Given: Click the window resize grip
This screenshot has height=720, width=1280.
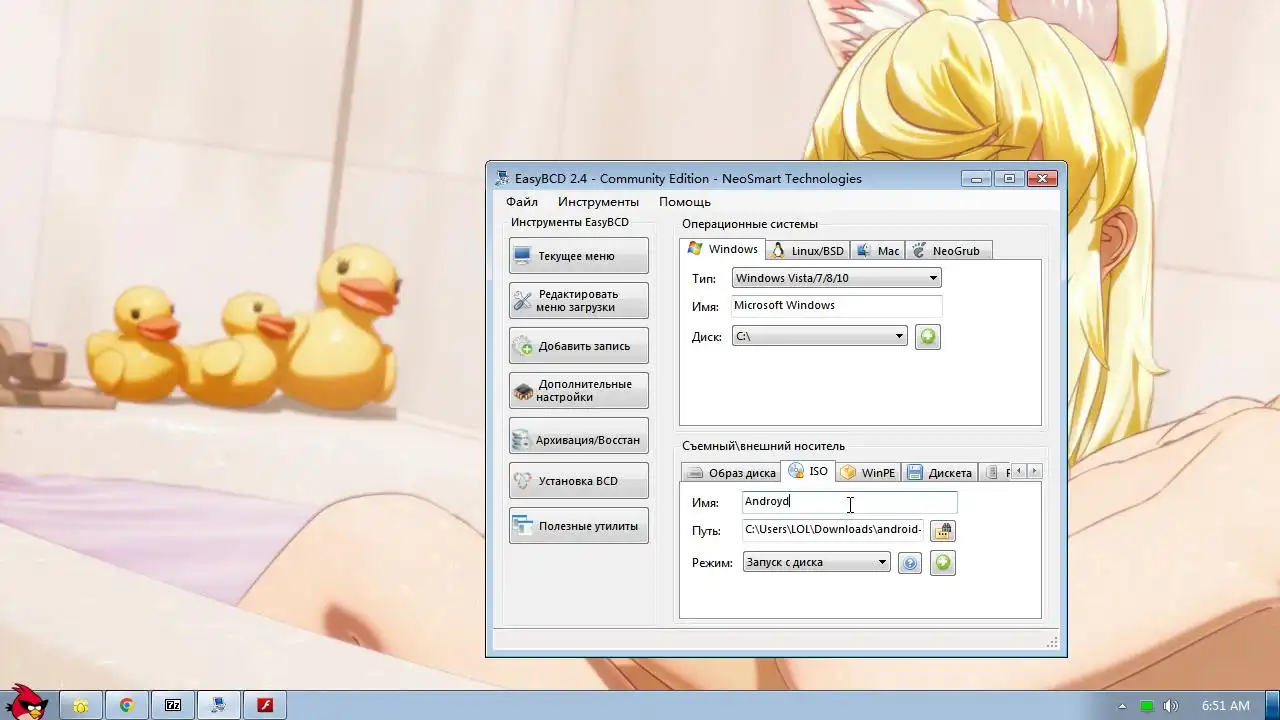Looking at the screenshot, I should pos(1052,643).
